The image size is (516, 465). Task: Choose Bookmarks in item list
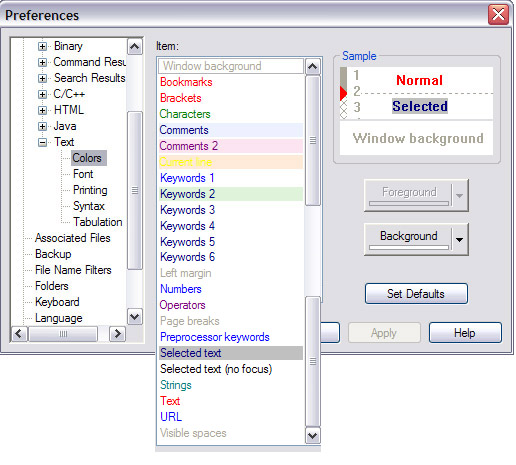[x=231, y=82]
